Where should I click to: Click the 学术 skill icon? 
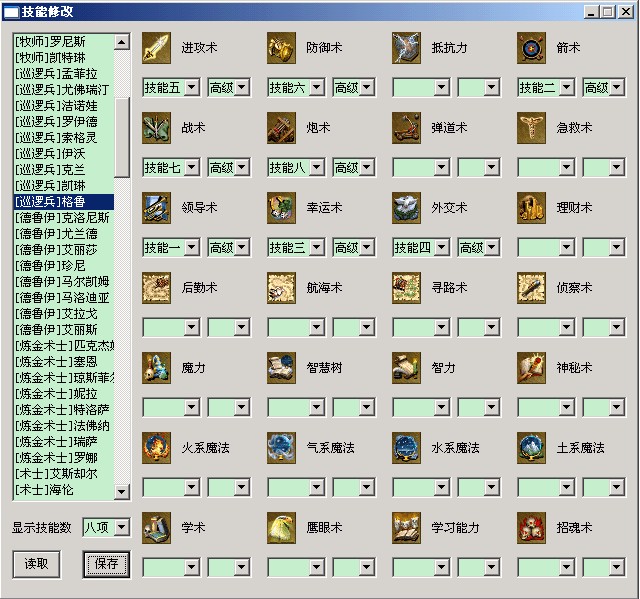pos(156,528)
